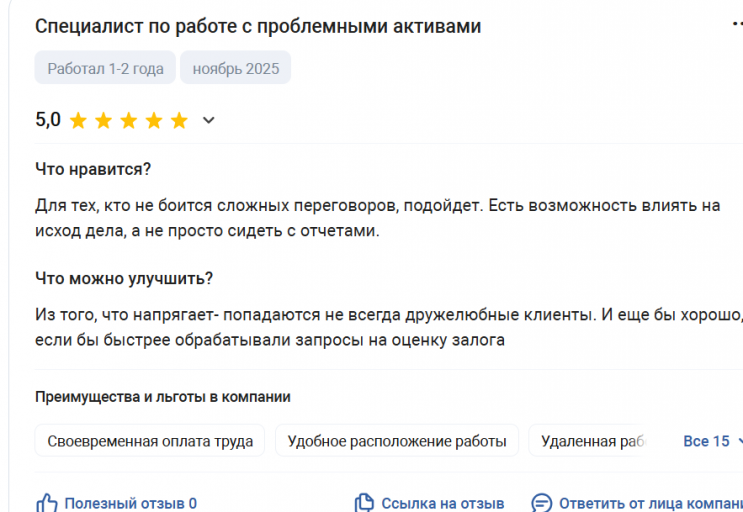Click the "Что нравится?" heading

tap(93, 169)
